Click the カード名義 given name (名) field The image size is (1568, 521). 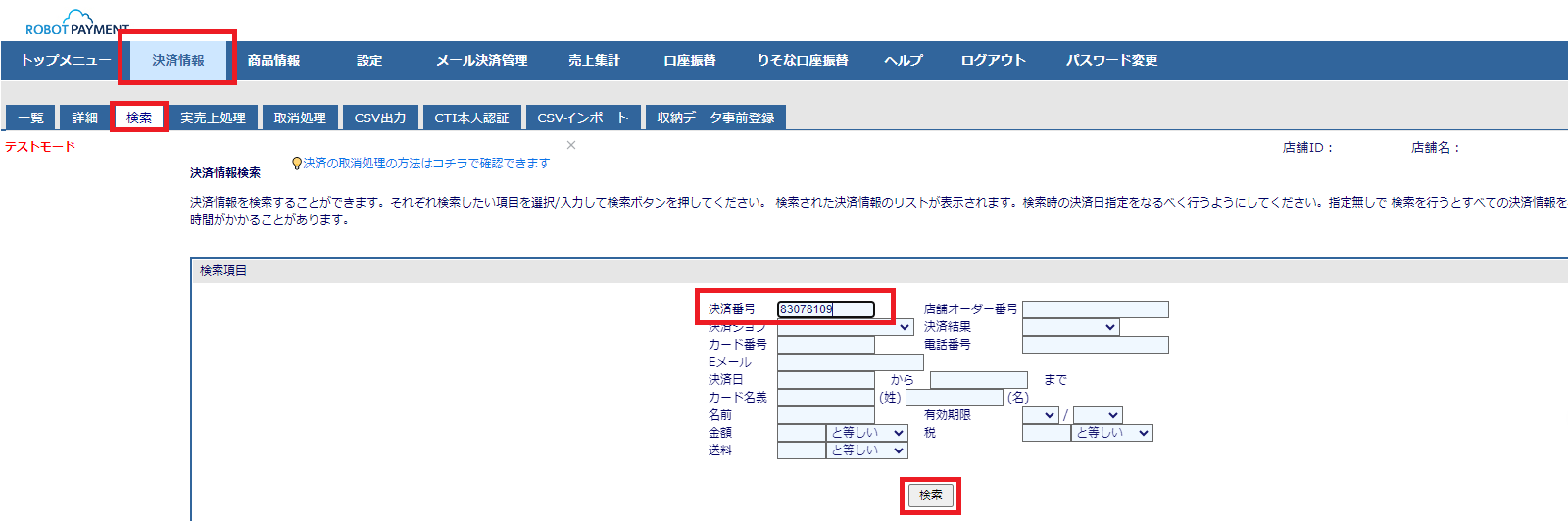point(955,398)
